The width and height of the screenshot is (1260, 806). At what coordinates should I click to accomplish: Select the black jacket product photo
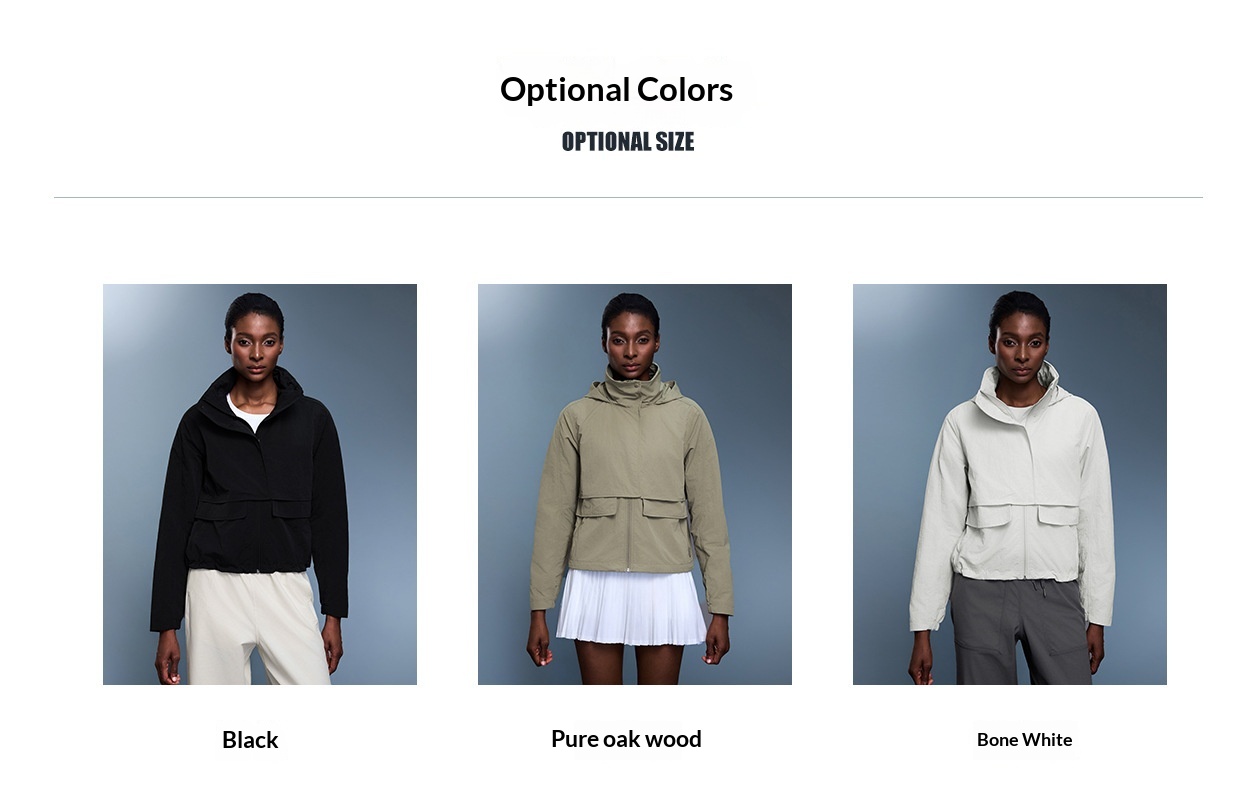[x=260, y=484]
